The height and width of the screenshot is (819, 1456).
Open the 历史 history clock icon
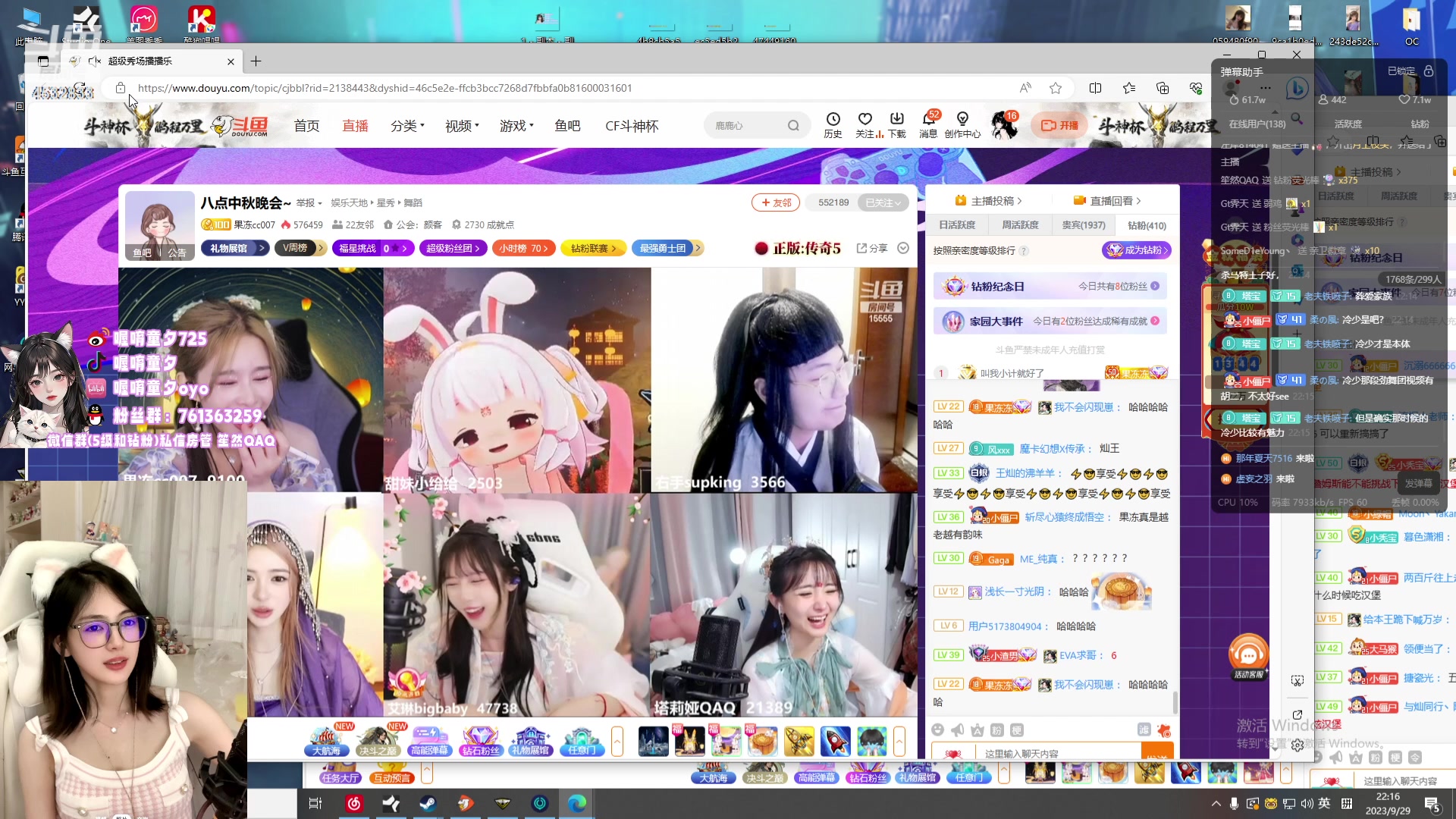833,124
